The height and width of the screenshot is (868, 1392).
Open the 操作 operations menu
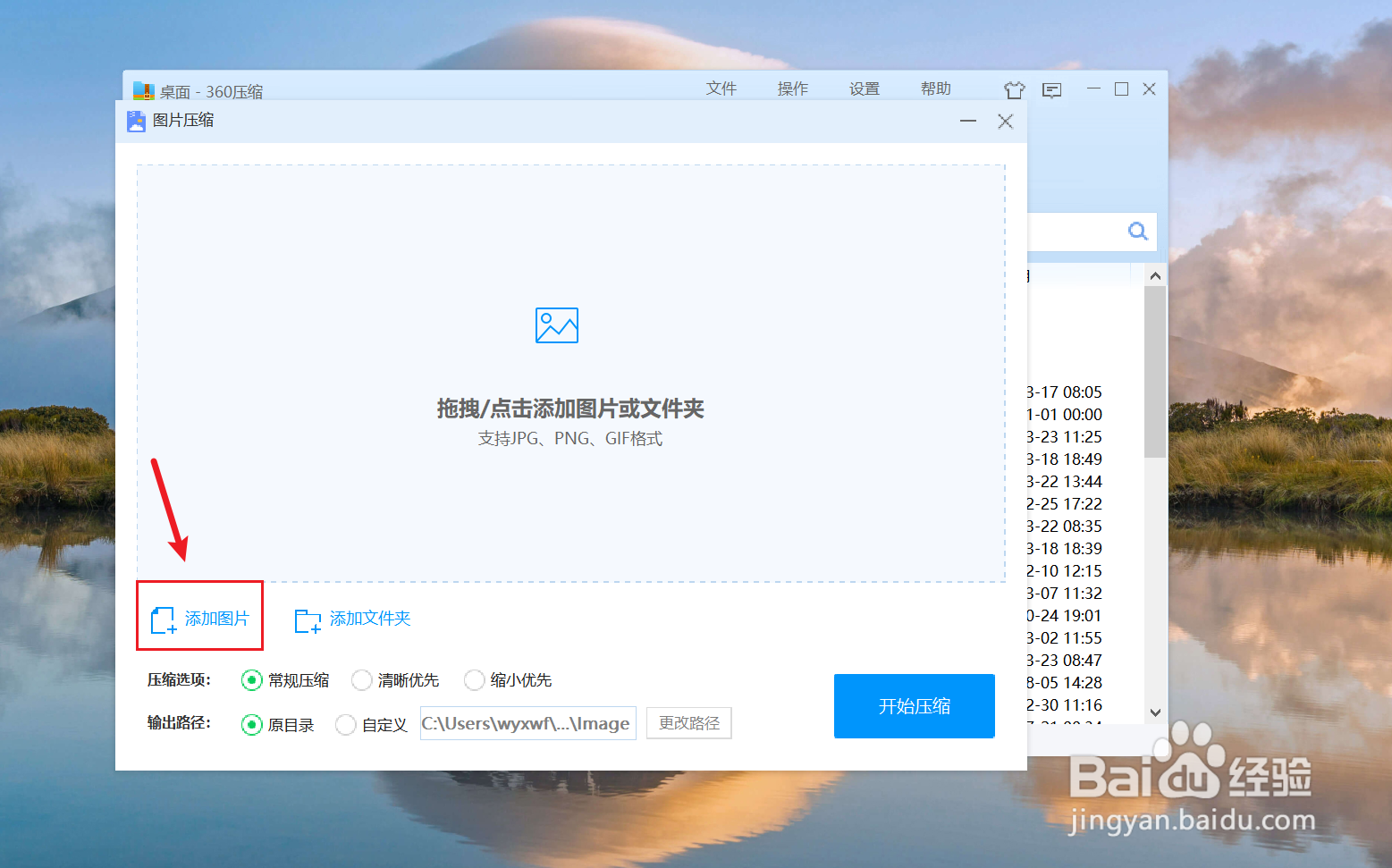pos(792,88)
